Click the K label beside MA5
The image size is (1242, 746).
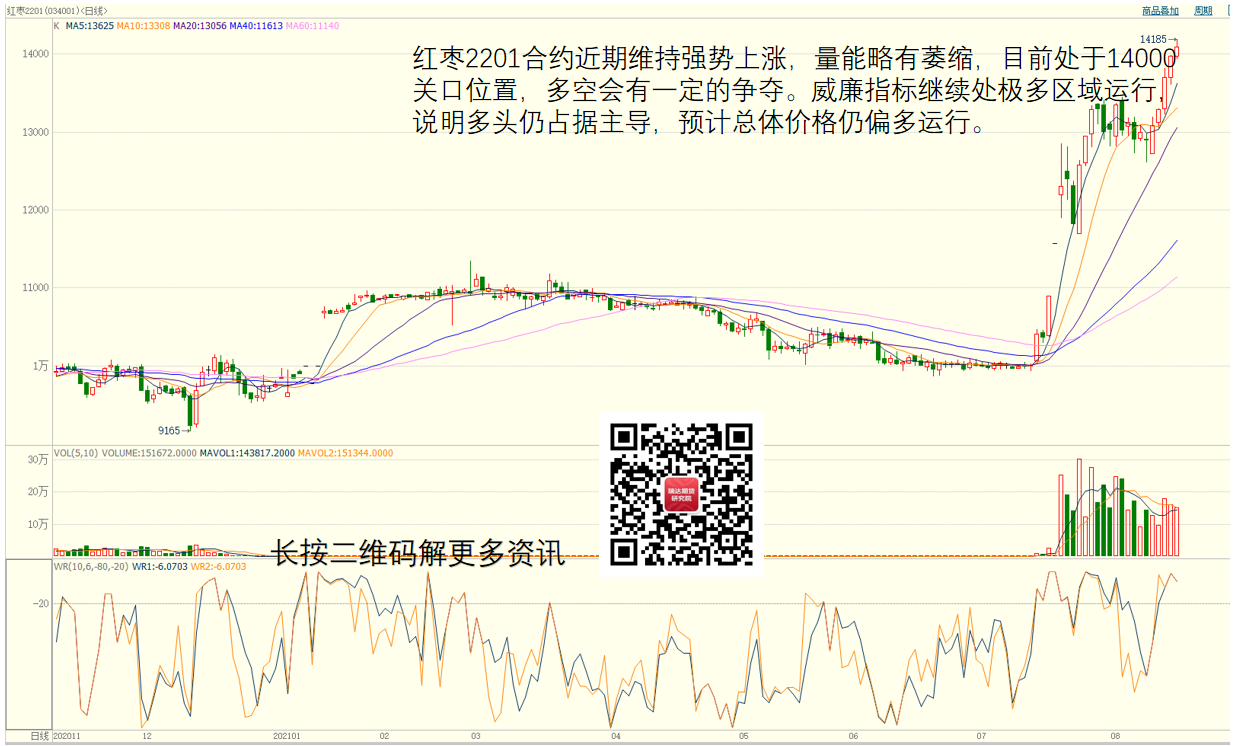57,26
